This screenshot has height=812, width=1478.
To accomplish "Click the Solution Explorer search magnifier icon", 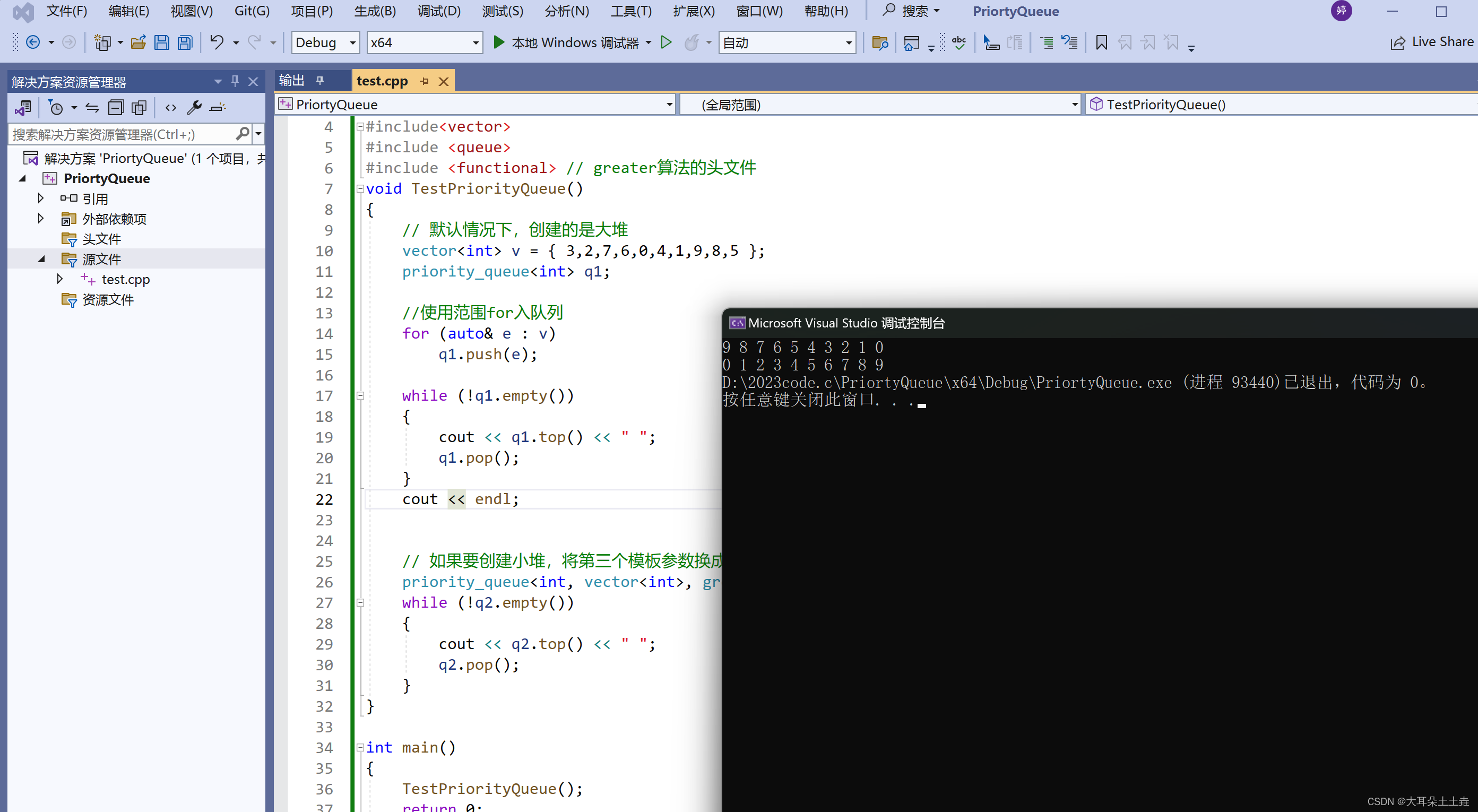I will click(x=243, y=134).
